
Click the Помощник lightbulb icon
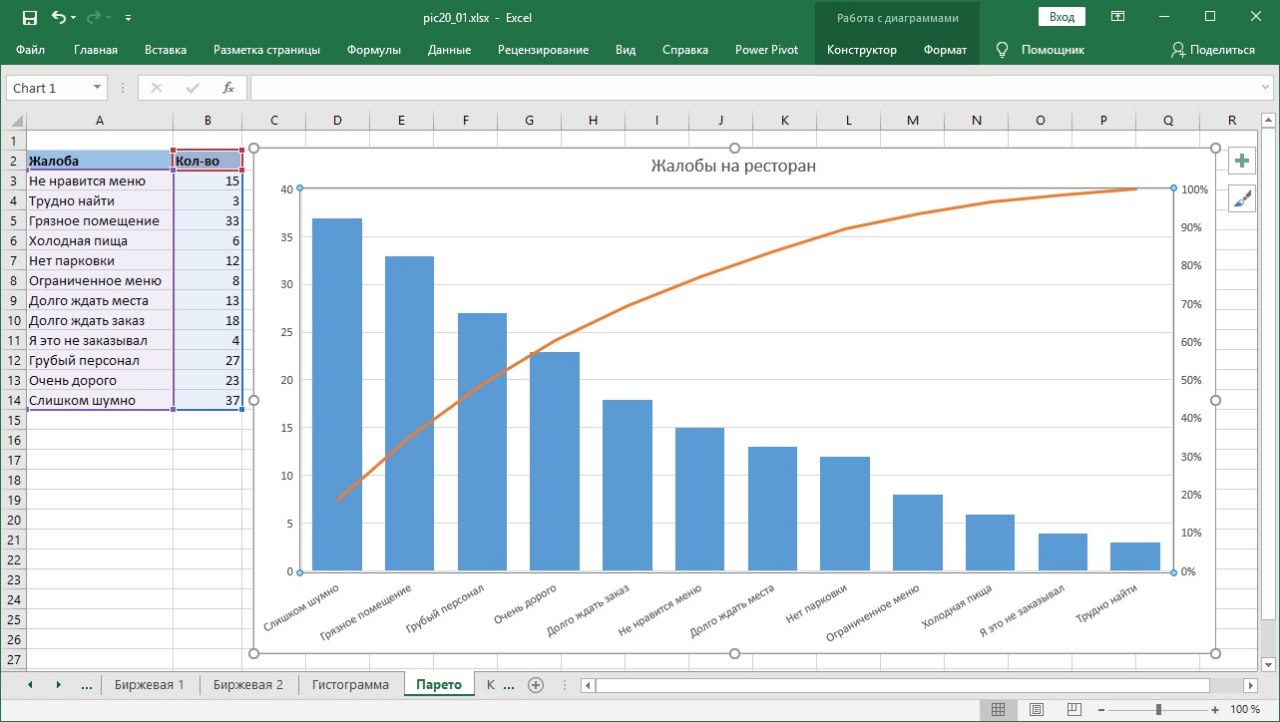click(1002, 49)
